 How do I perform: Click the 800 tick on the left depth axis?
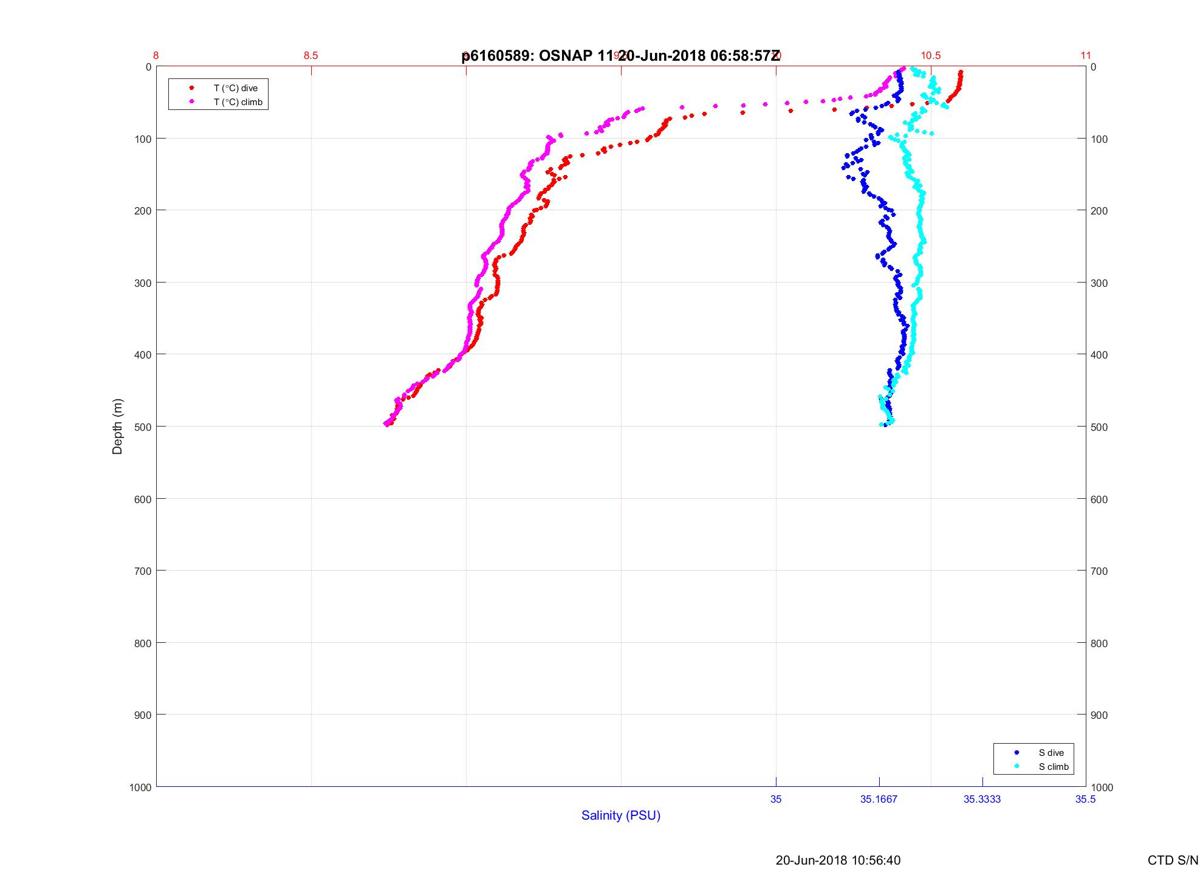(x=142, y=643)
